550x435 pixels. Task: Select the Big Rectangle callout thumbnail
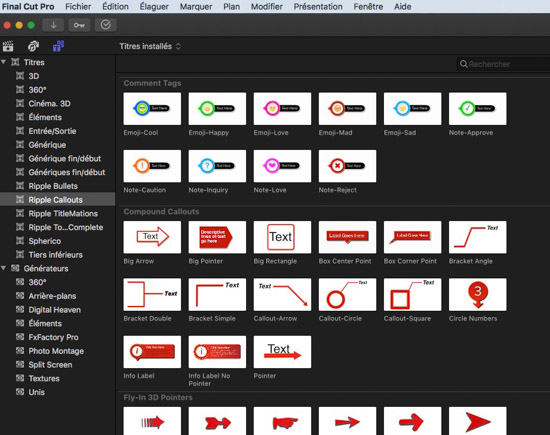click(282, 237)
